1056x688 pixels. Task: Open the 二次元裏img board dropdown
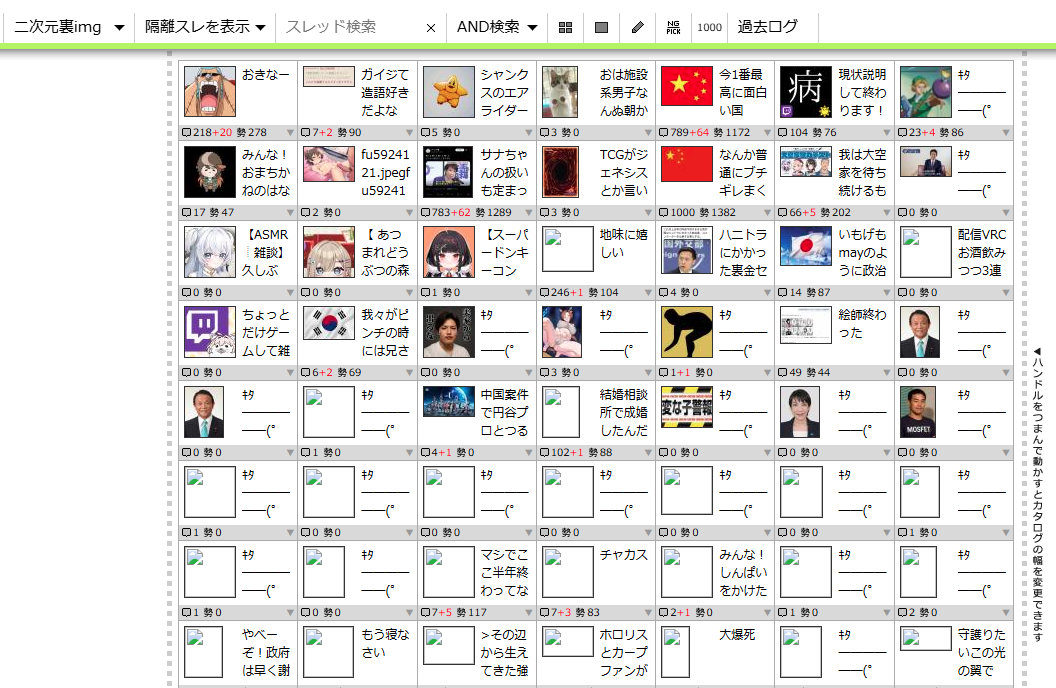click(x=68, y=27)
